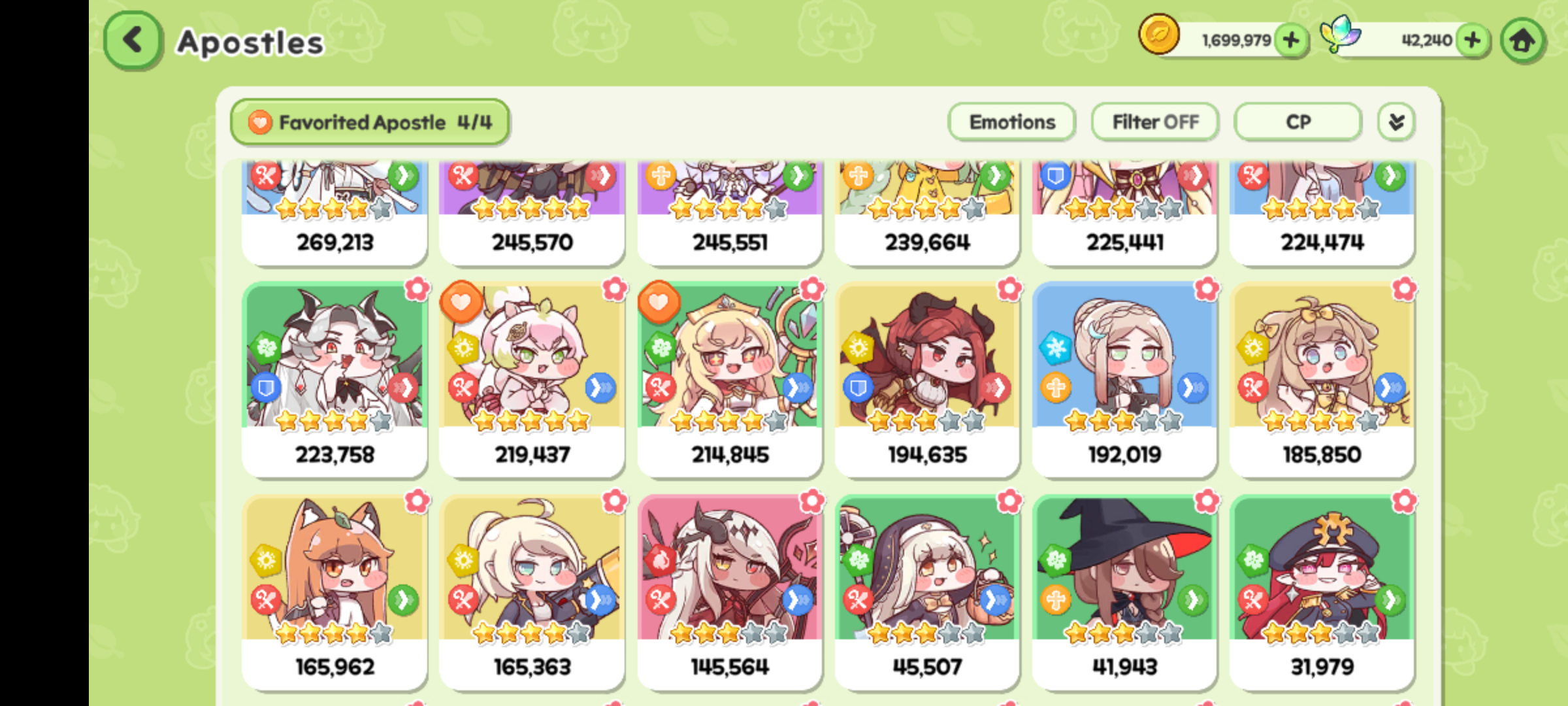Tap the home icon button
This screenshot has height=706, width=1568.
[1522, 41]
